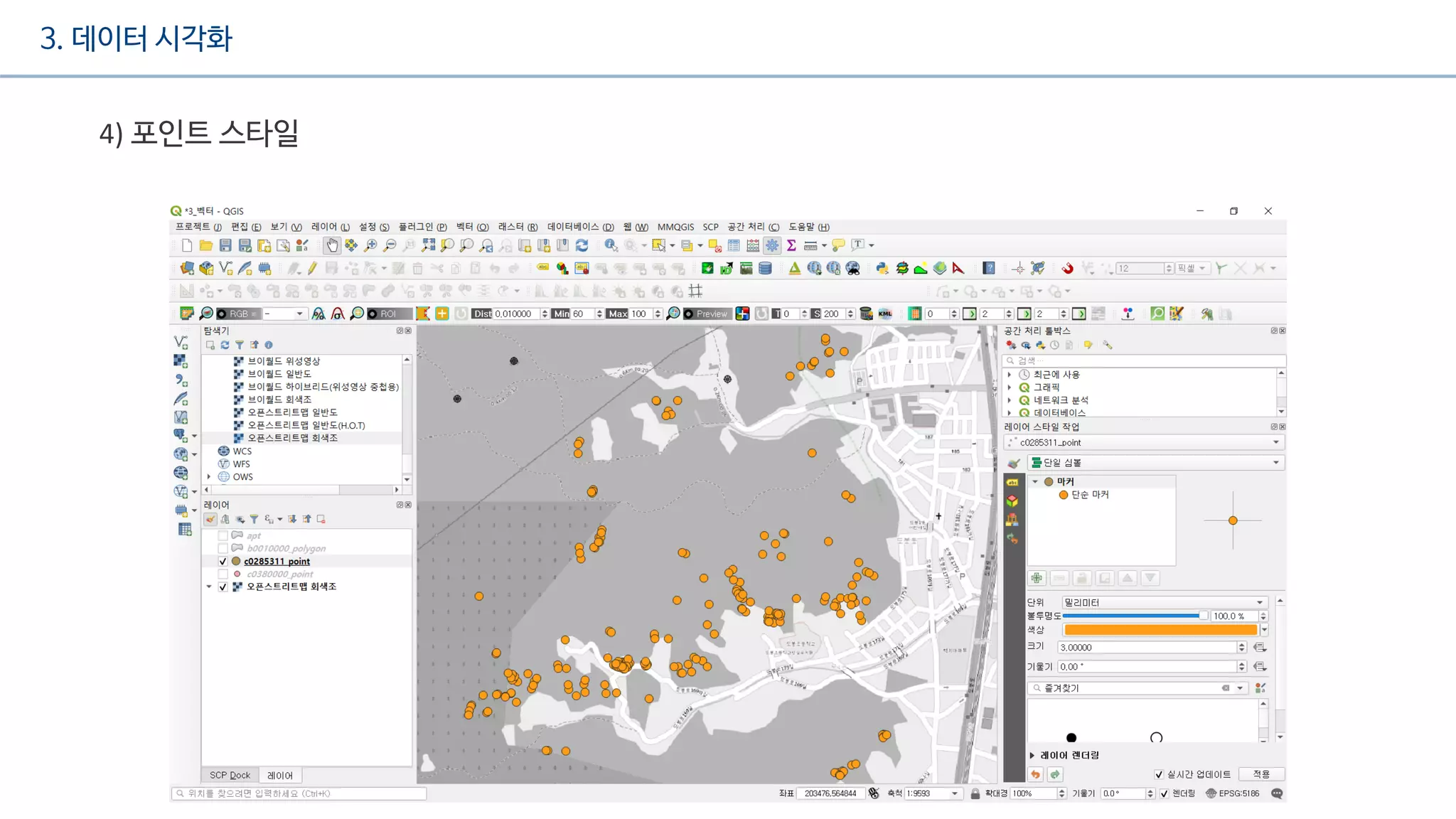Image resolution: width=1456 pixels, height=819 pixels.
Task: Enable the c0380000_point layer checkbox
Action: coord(223,574)
